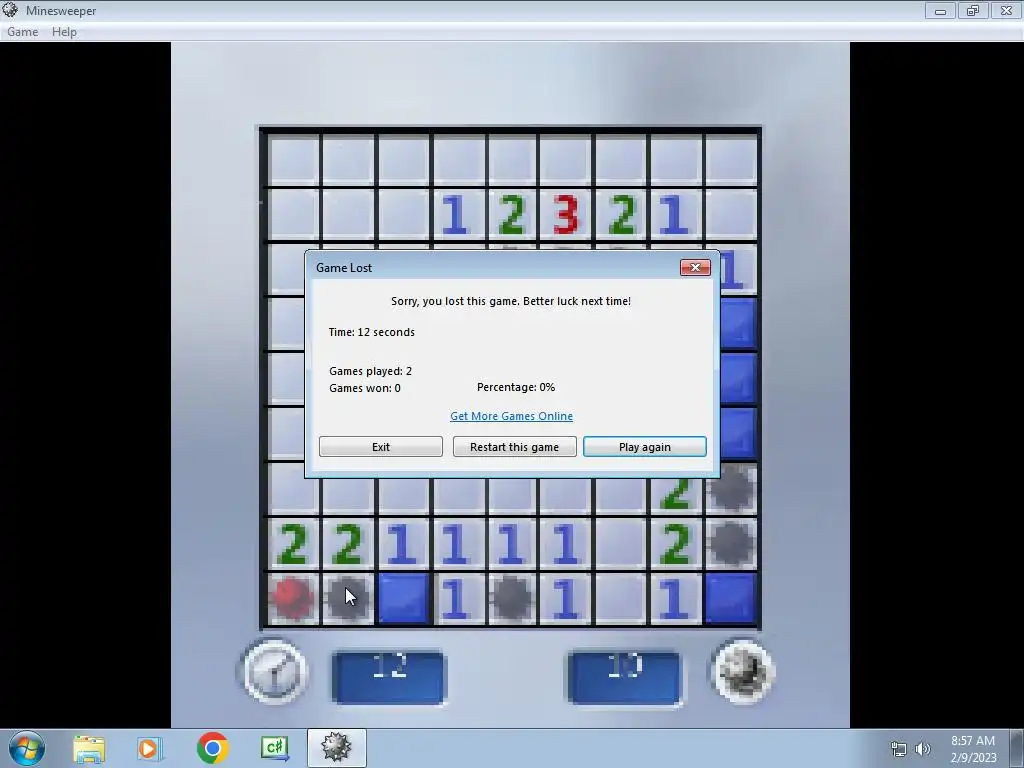Open Windows Start menu
This screenshot has height=768, width=1024.
tap(27, 748)
